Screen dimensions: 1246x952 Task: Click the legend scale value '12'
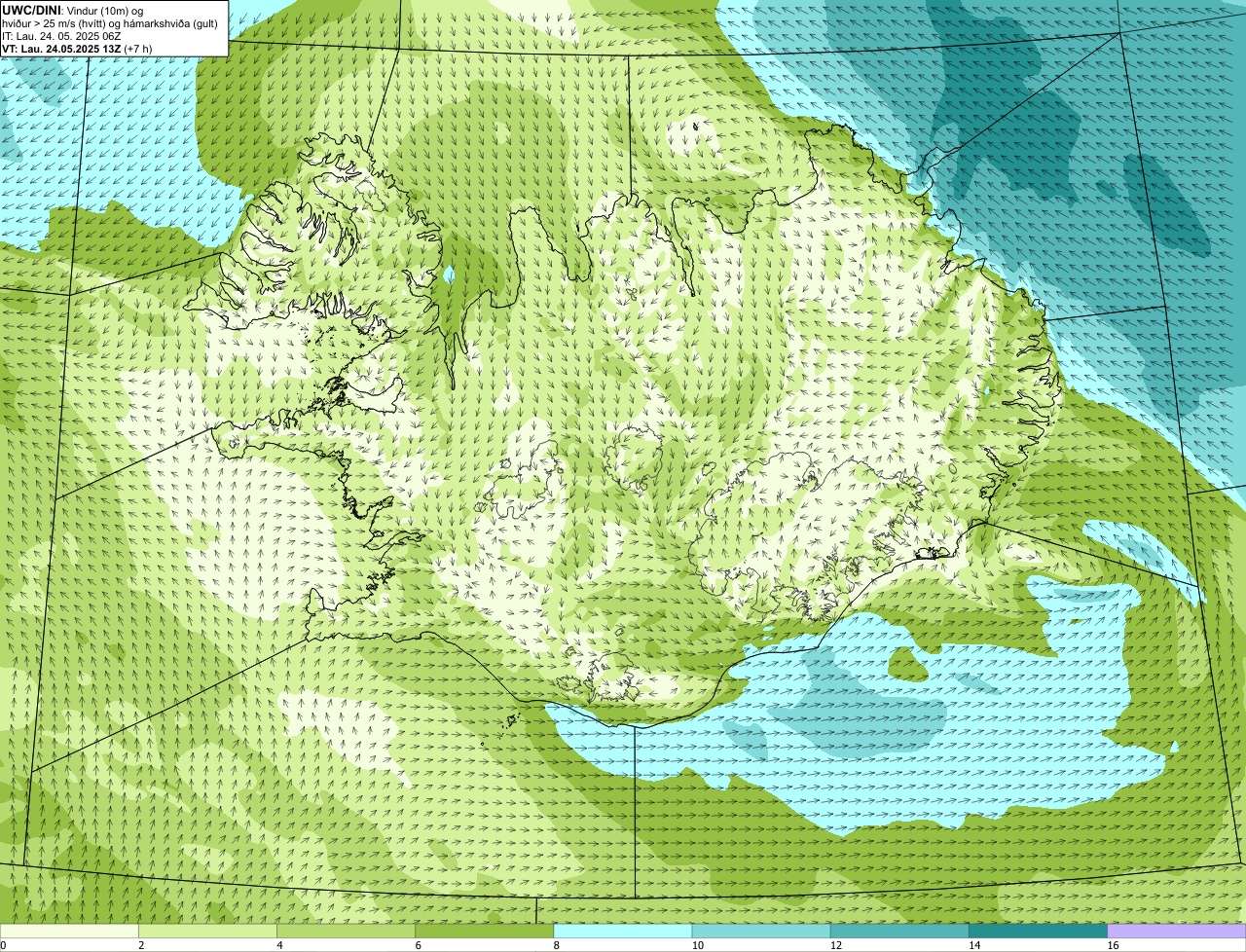pos(836,945)
